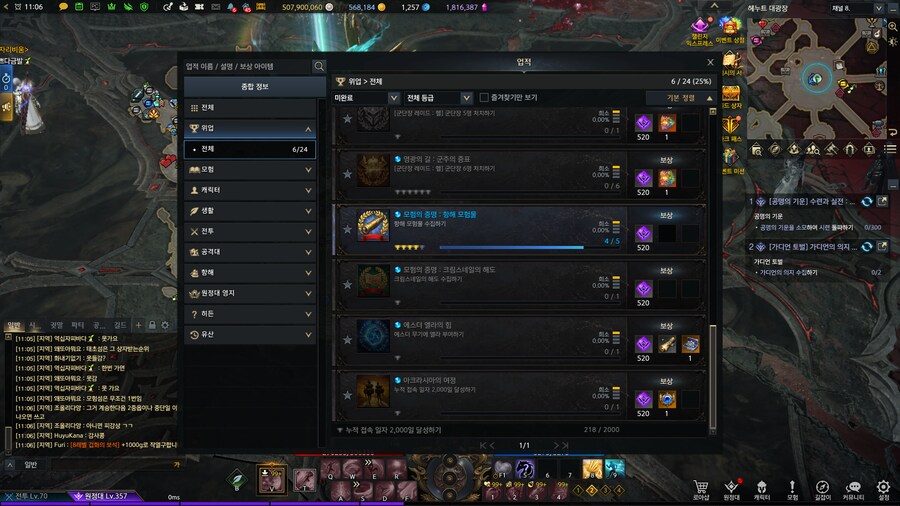Click the achievement search magnifier icon
The height and width of the screenshot is (506, 900).
pos(319,67)
